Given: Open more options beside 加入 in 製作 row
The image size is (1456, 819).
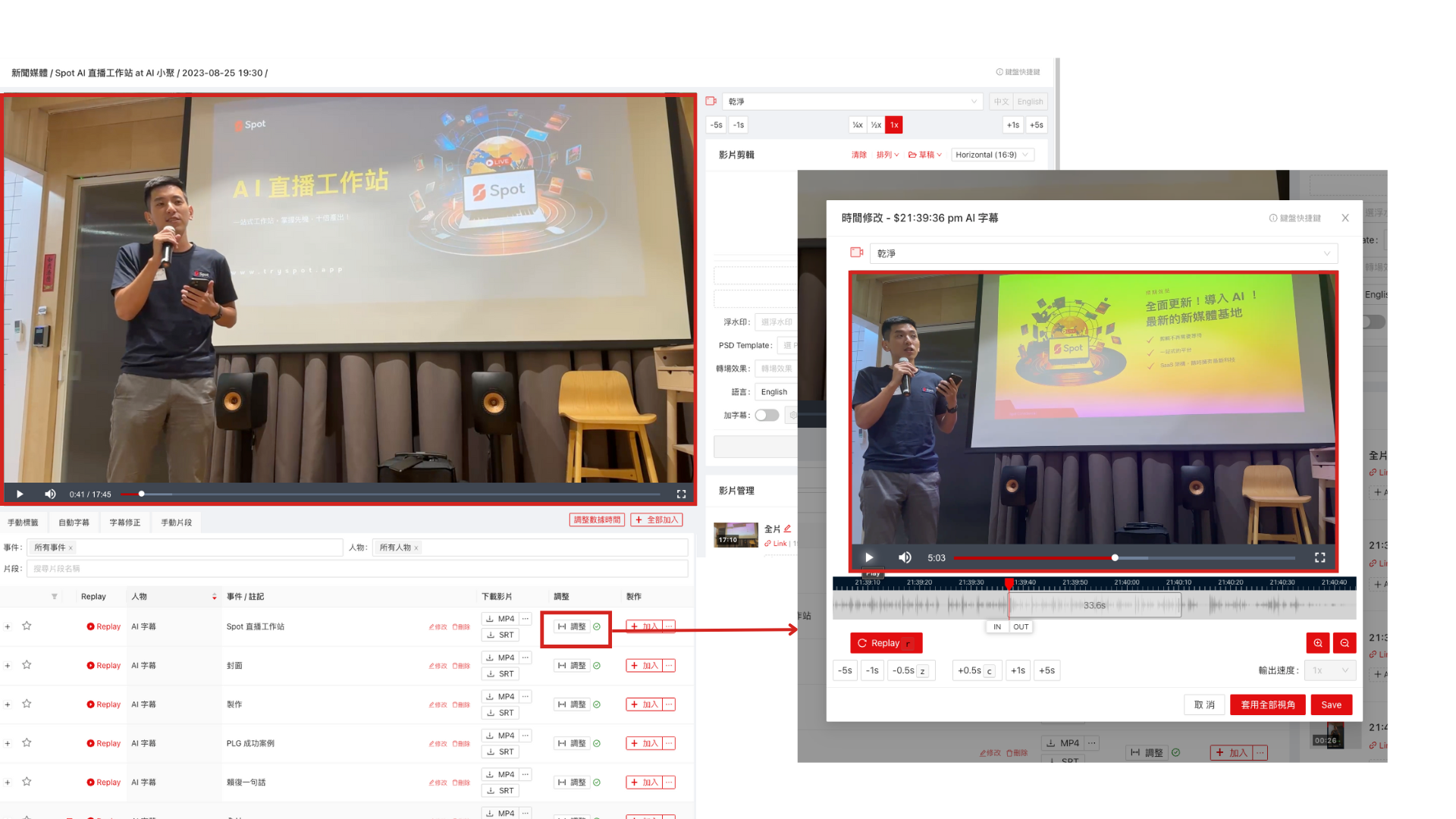Looking at the screenshot, I should tap(669, 704).
